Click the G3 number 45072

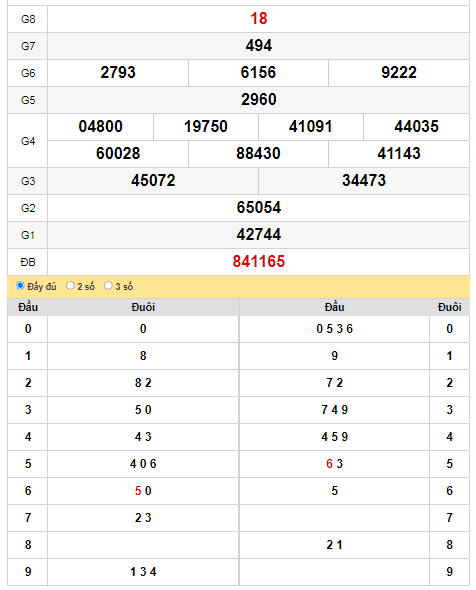[153, 181]
